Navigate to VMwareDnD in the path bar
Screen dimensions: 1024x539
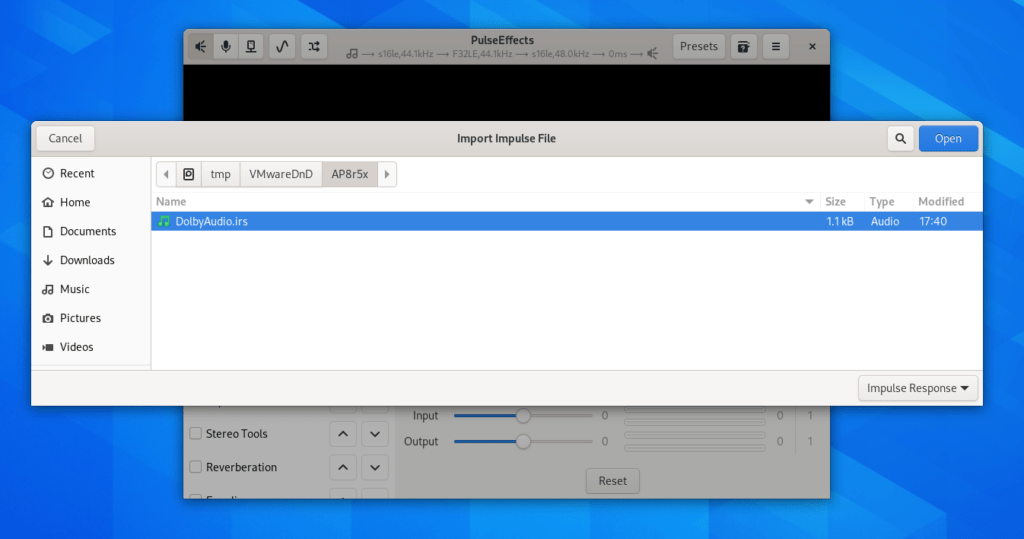click(281, 174)
